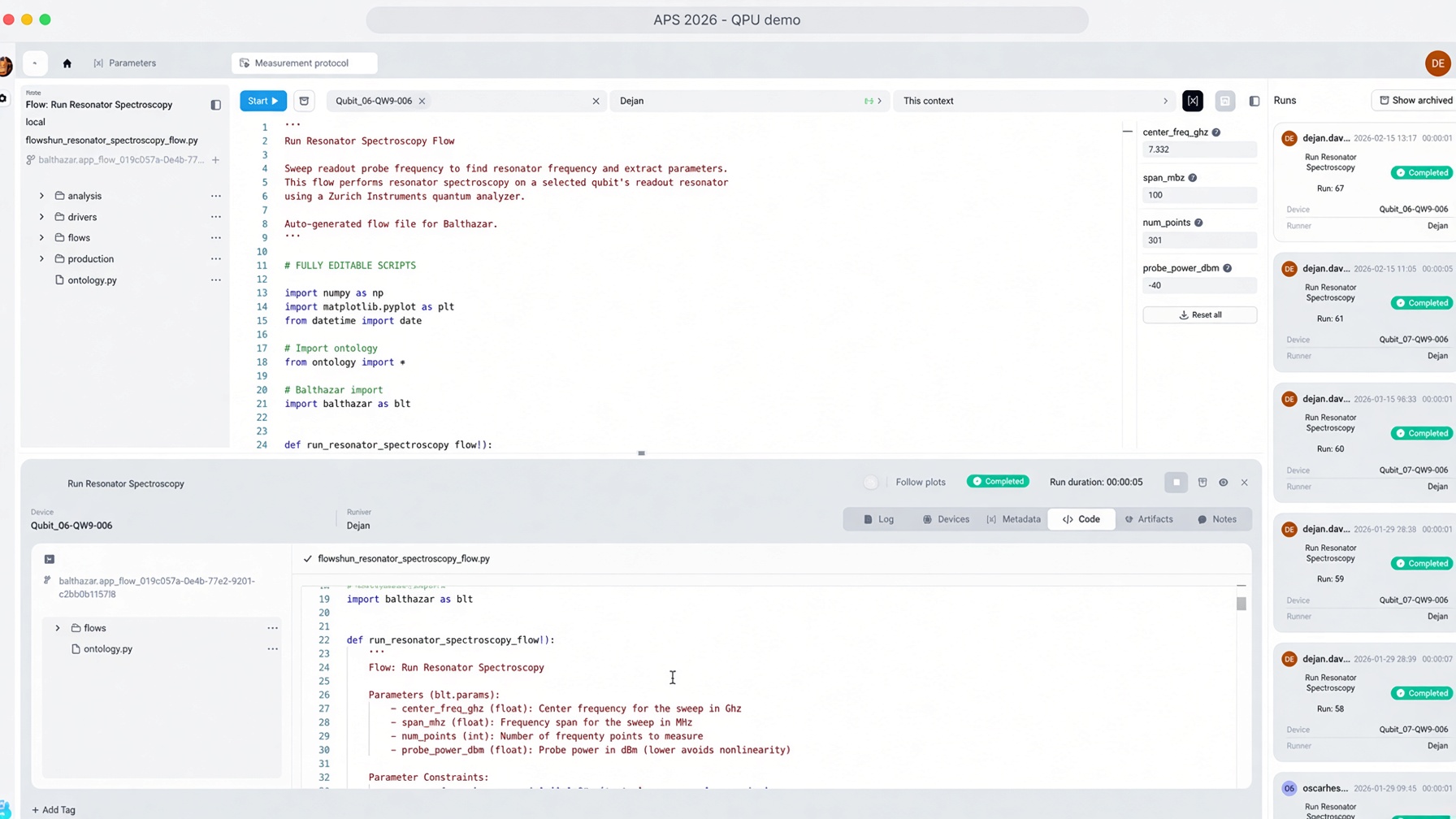
Task: Toggle run visibility eye icon
Action: pos(1223,483)
